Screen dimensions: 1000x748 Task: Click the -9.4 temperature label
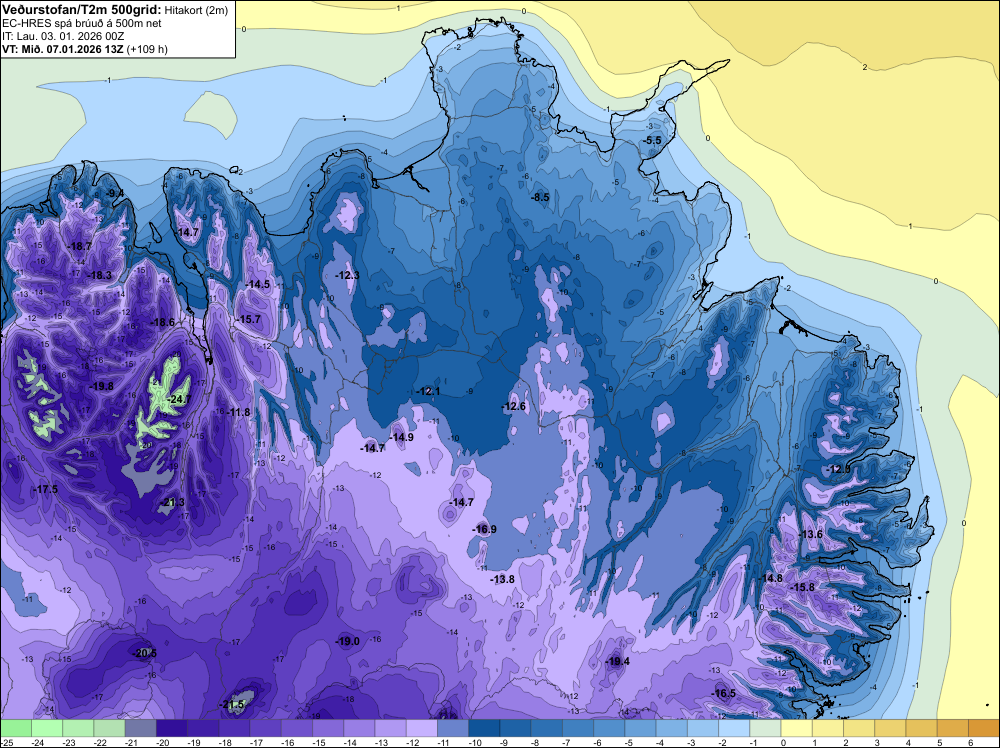(x=115, y=193)
